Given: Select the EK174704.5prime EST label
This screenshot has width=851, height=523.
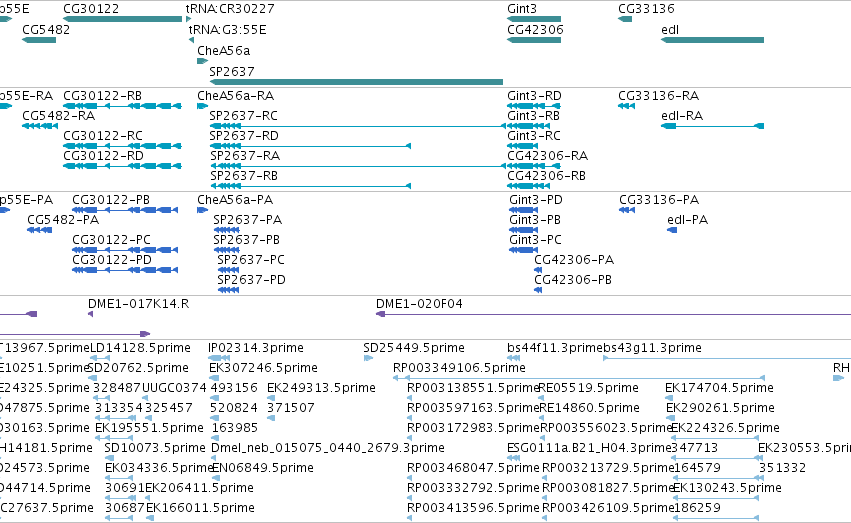Looking at the screenshot, I should pos(719,388).
